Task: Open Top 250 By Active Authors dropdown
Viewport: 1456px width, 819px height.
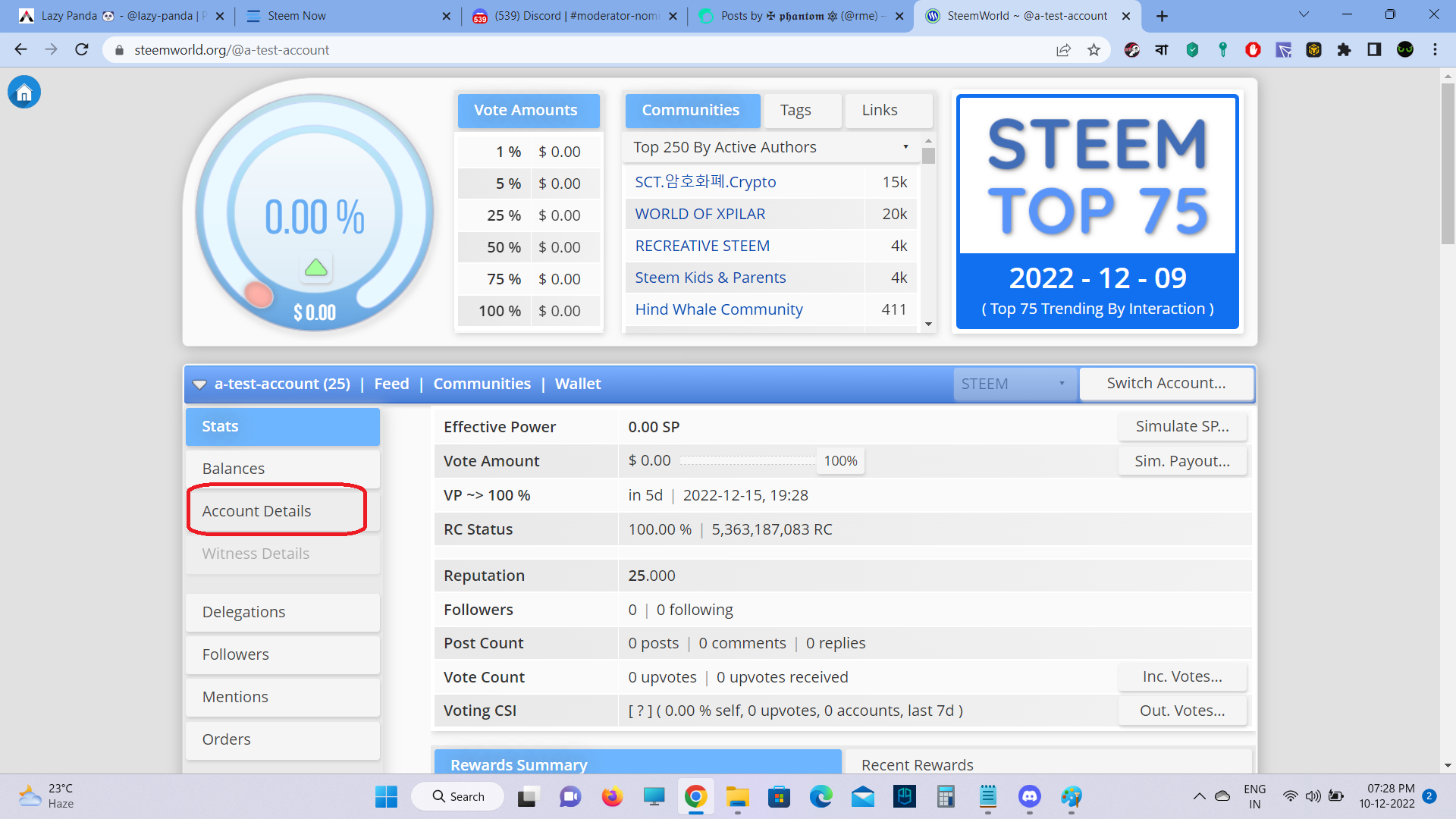Action: coord(770,147)
